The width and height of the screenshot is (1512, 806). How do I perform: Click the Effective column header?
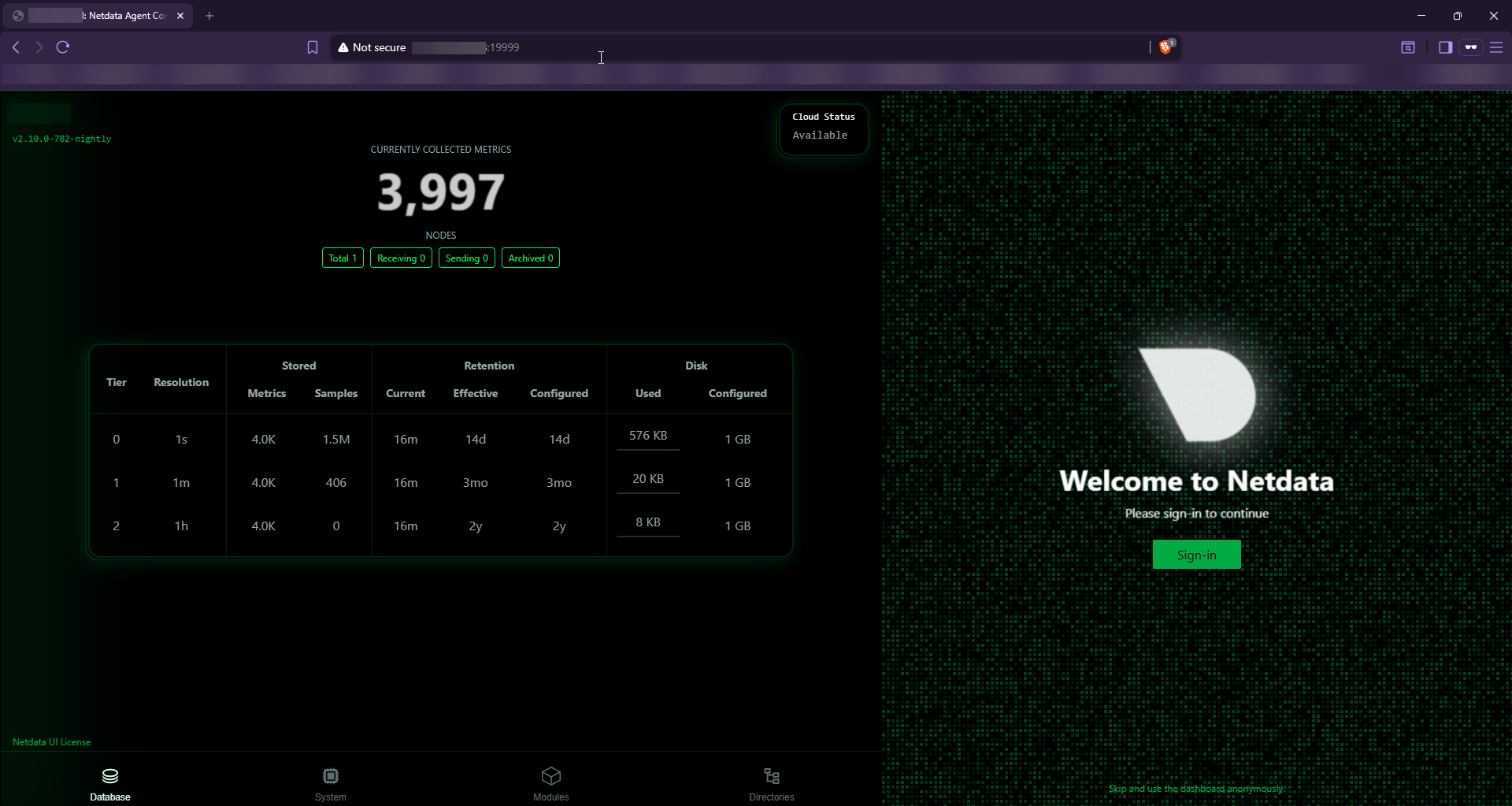(476, 393)
